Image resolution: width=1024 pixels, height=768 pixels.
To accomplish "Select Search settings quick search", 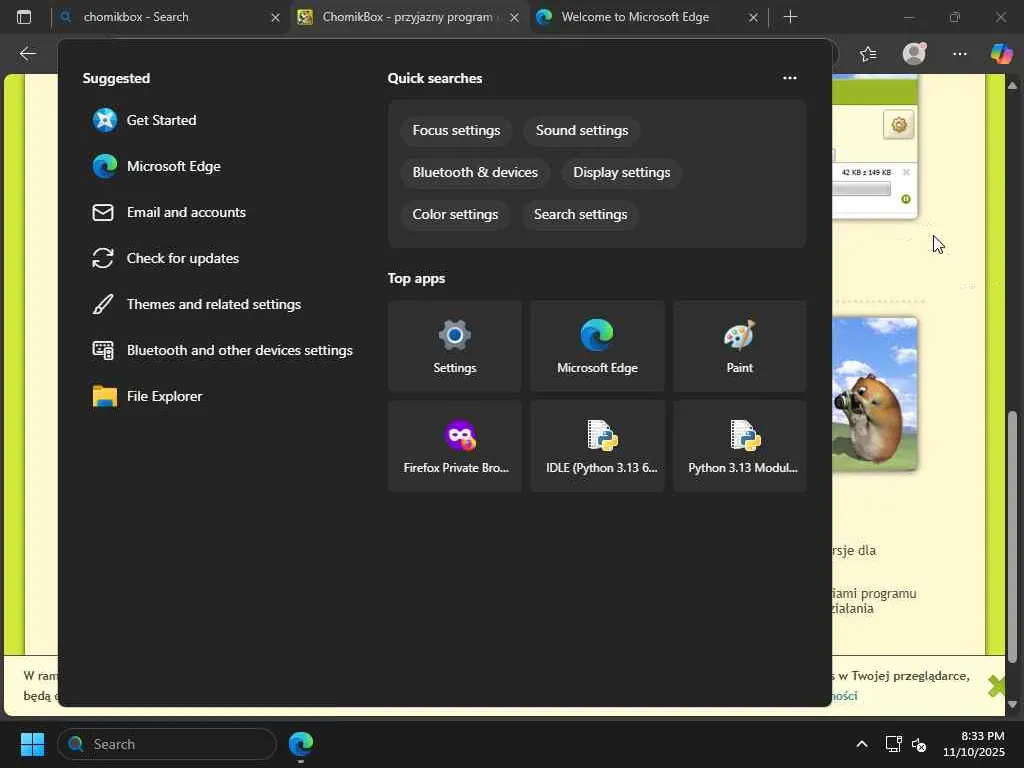I will coord(581,214).
